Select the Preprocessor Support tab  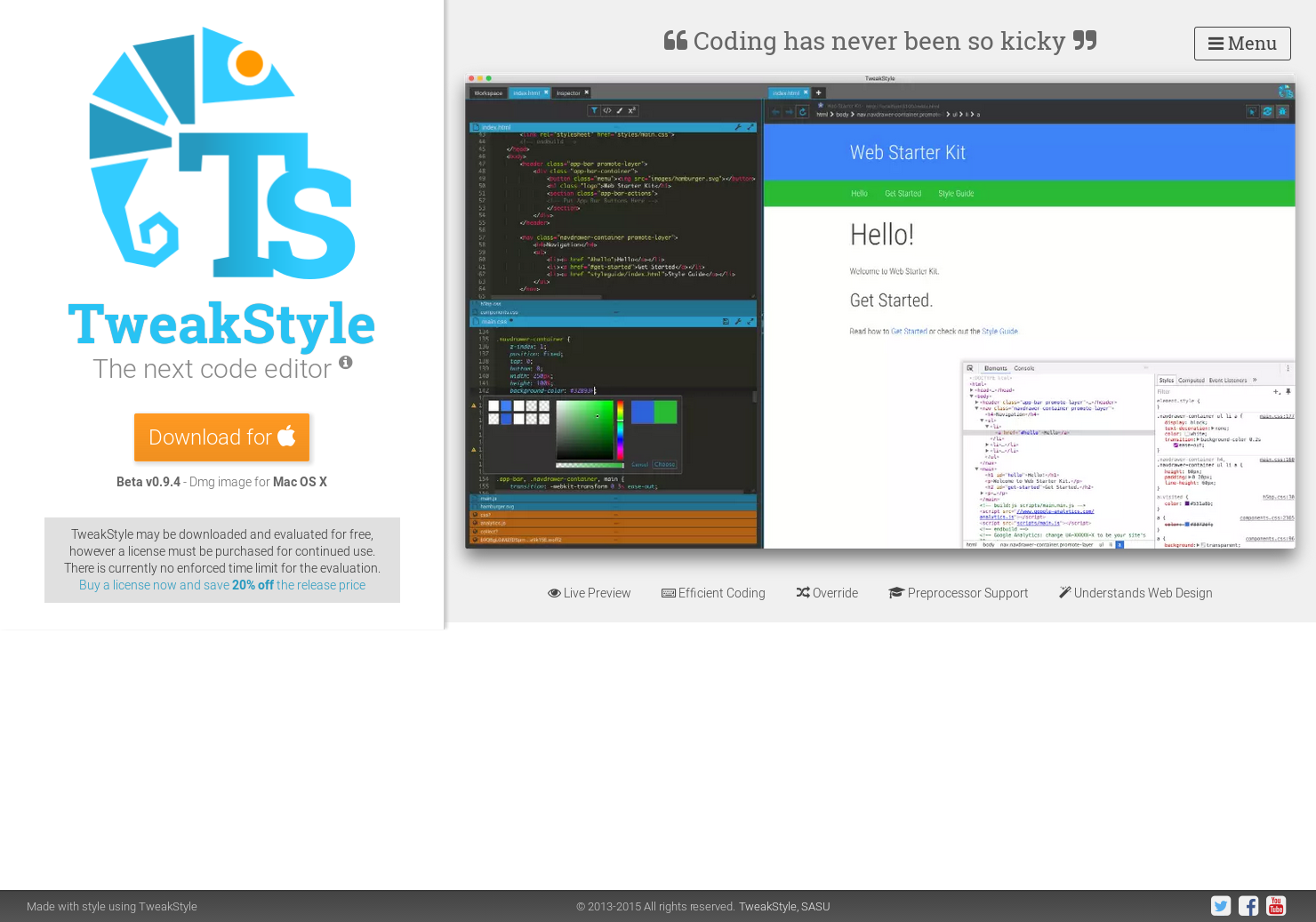point(959,593)
